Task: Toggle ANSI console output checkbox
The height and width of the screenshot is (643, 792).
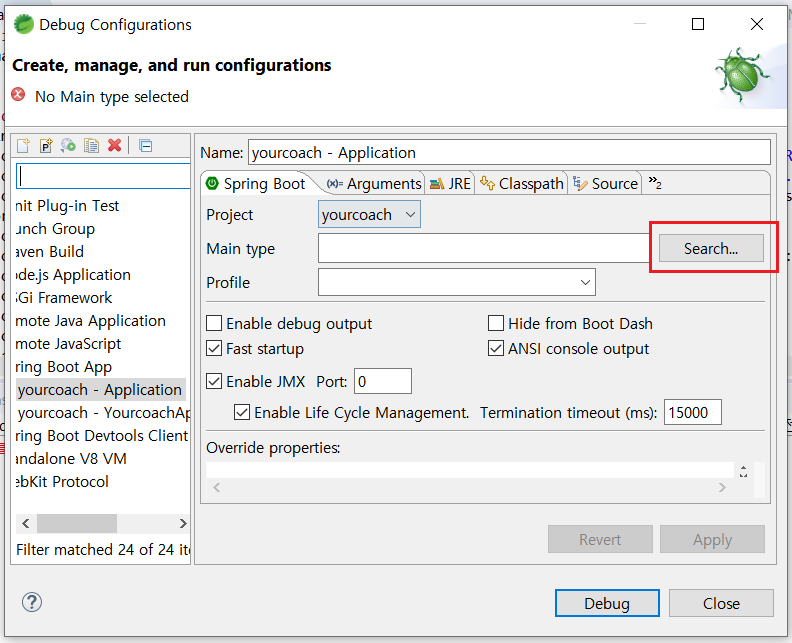Action: pos(496,349)
